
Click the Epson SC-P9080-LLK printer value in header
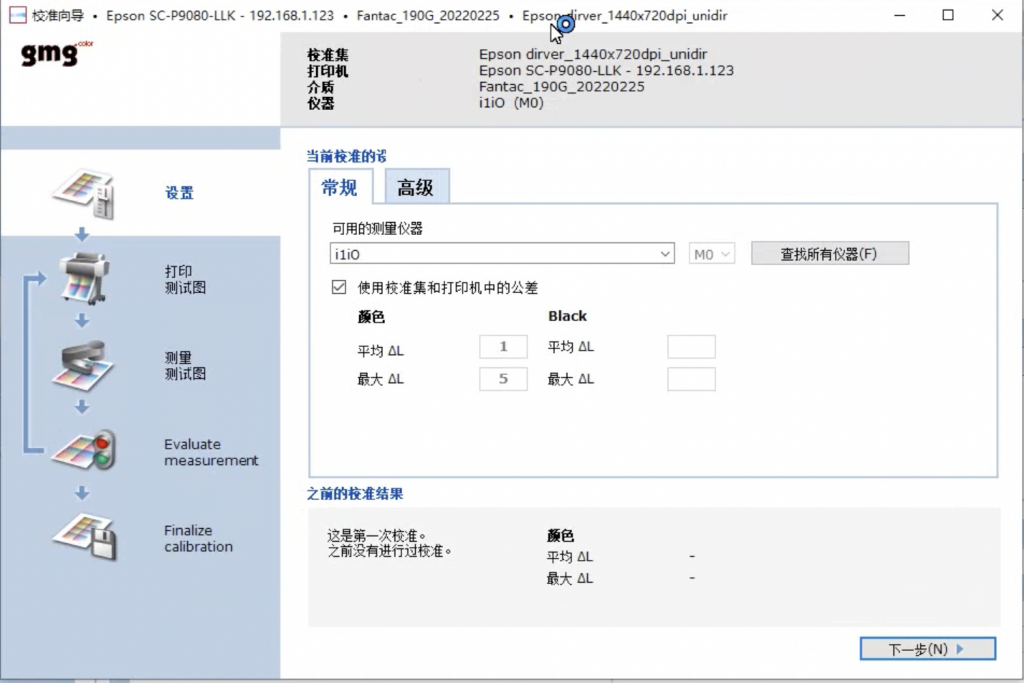coord(606,71)
